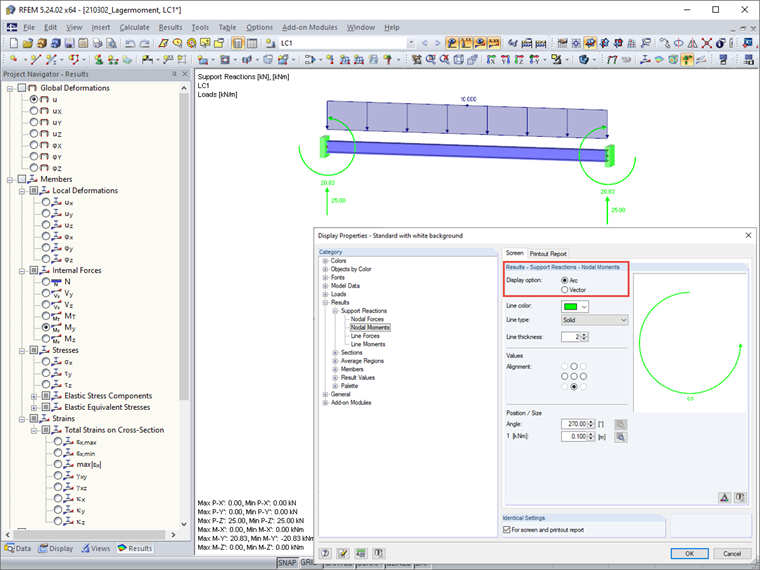The width and height of the screenshot is (760, 570).
Task: Click the New document toolbar icon
Action: point(14,43)
